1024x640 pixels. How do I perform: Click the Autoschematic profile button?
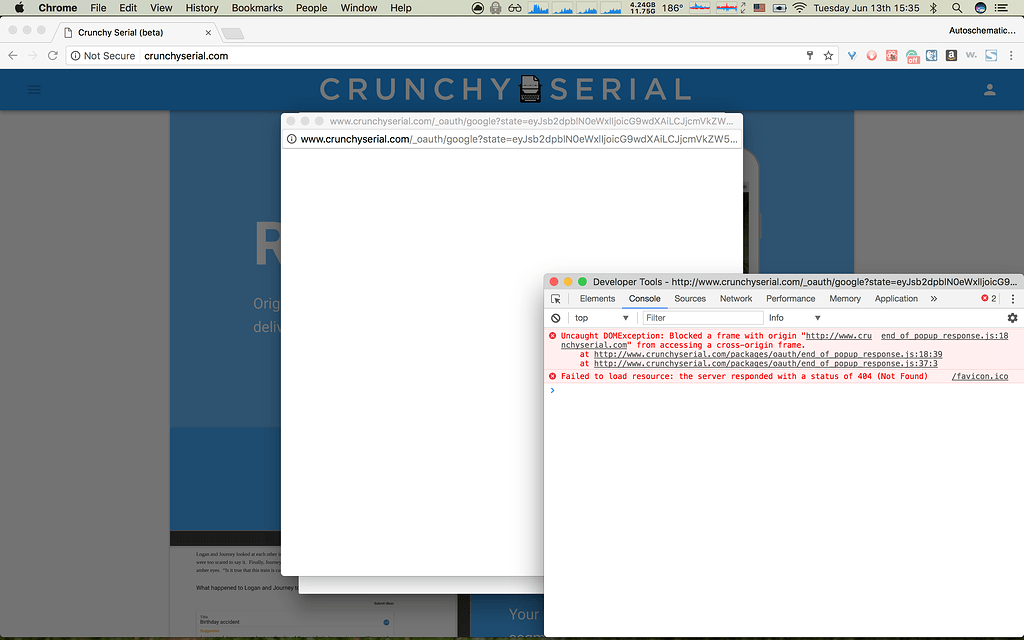coord(982,30)
